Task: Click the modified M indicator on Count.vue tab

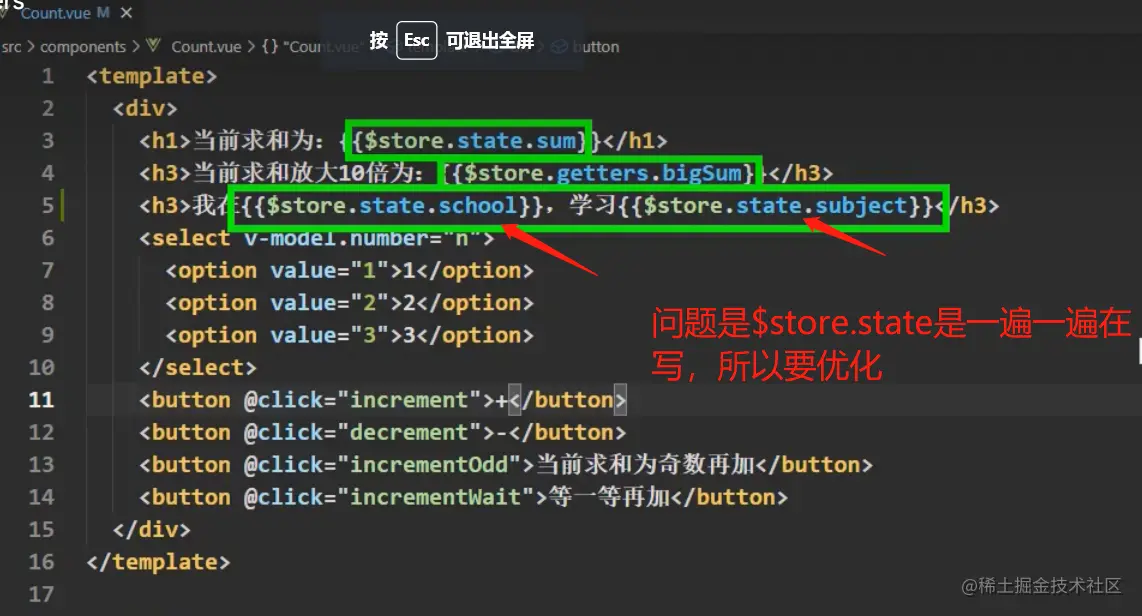Action: [103, 12]
